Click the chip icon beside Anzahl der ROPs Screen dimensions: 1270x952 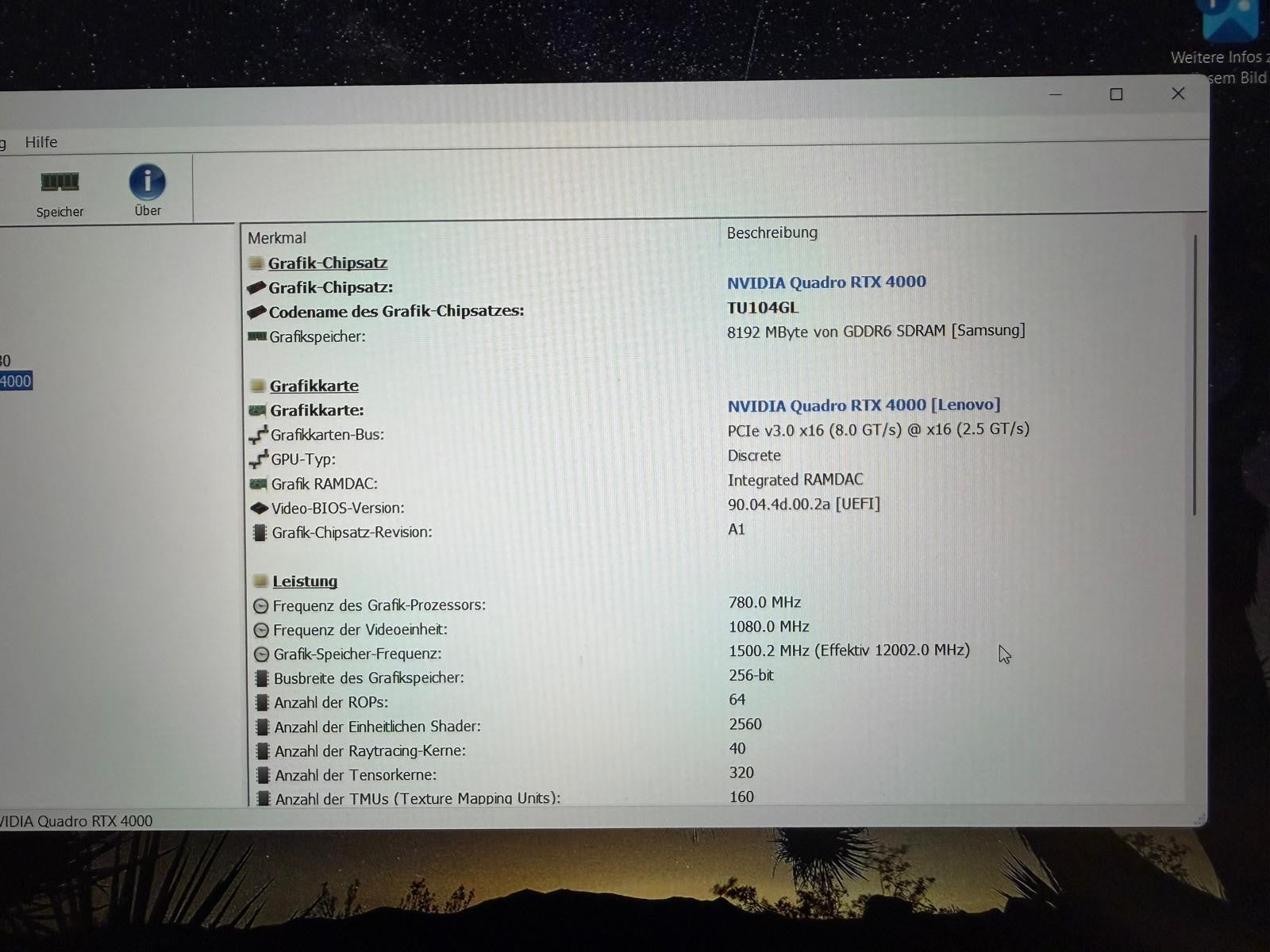tap(262, 703)
